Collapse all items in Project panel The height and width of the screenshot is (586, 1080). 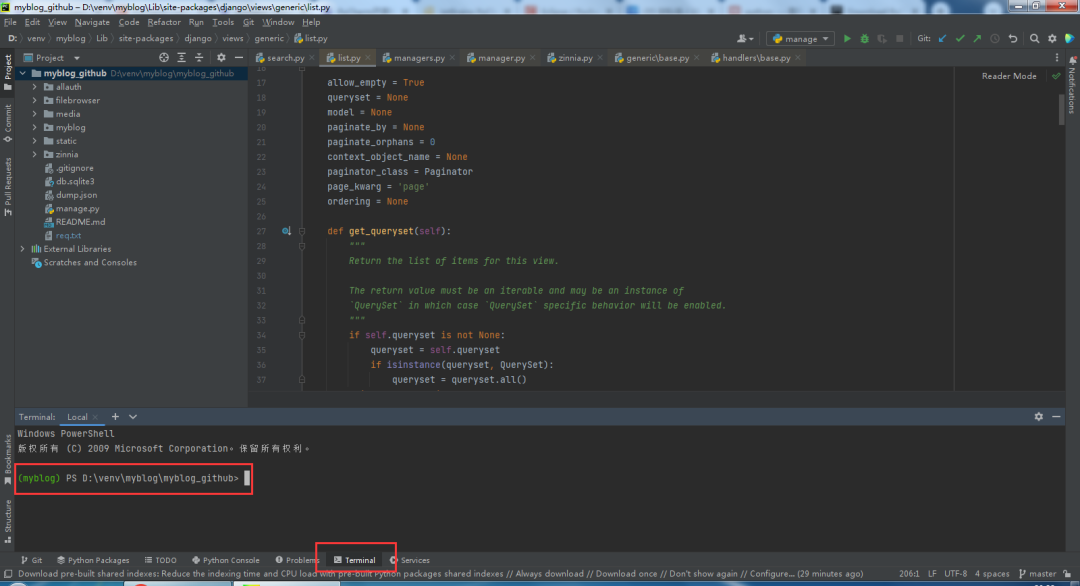click(199, 58)
